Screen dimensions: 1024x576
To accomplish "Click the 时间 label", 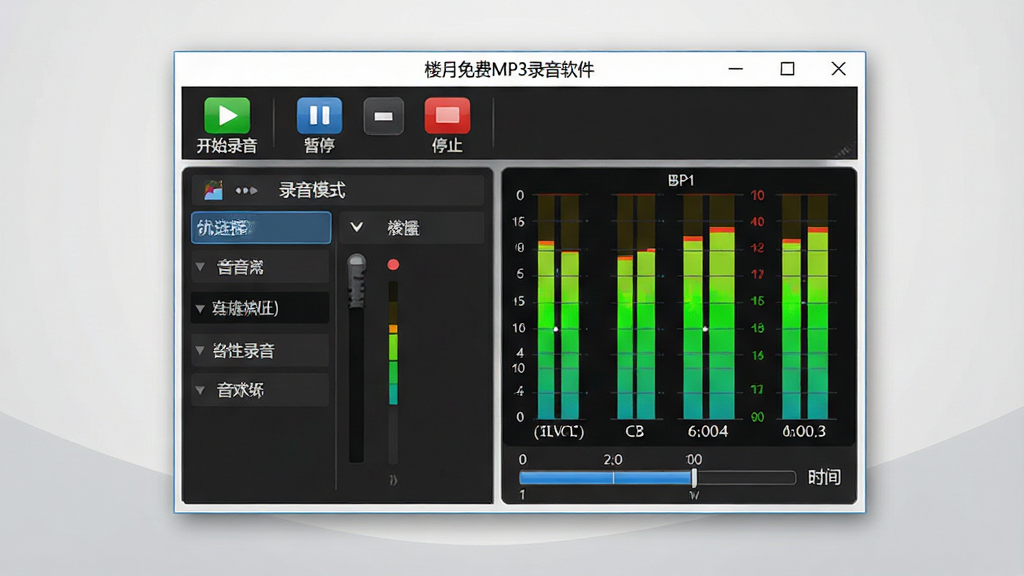I will [824, 477].
